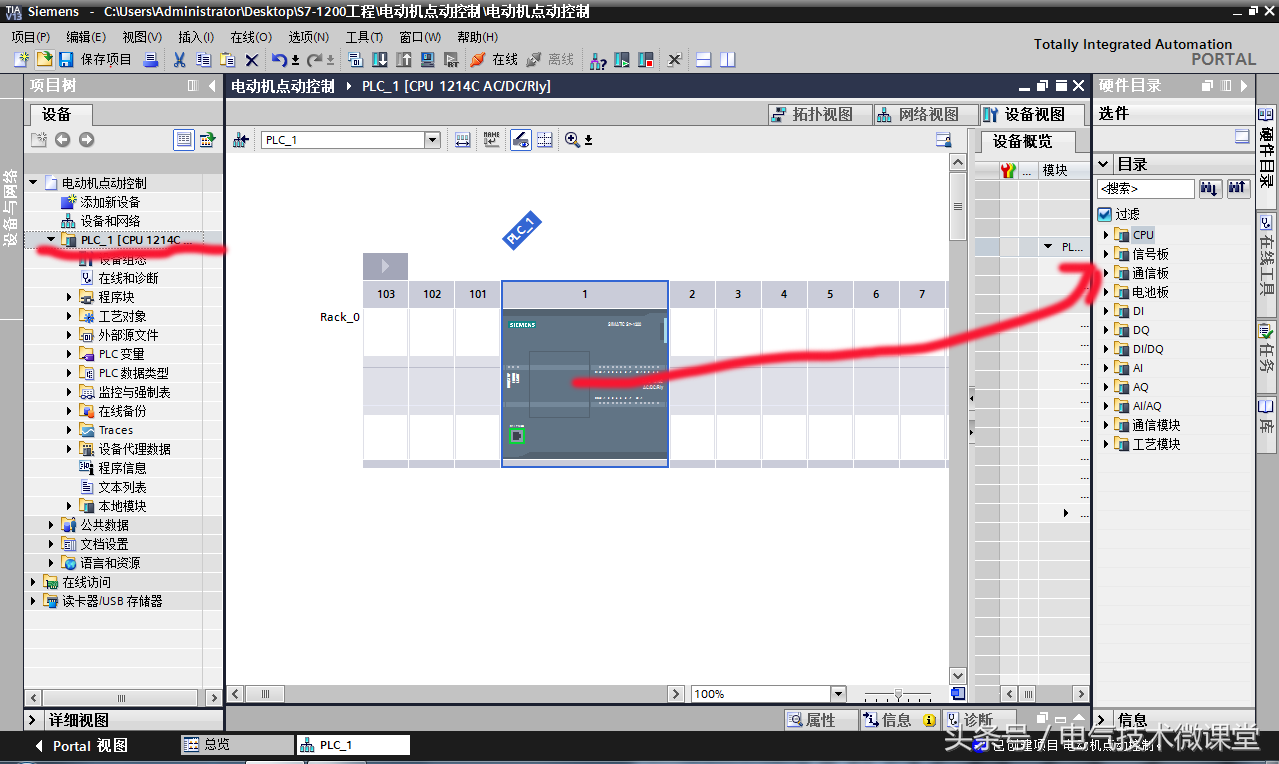Switch to Portal 视图
This screenshot has height=764, width=1279.
click(81, 745)
